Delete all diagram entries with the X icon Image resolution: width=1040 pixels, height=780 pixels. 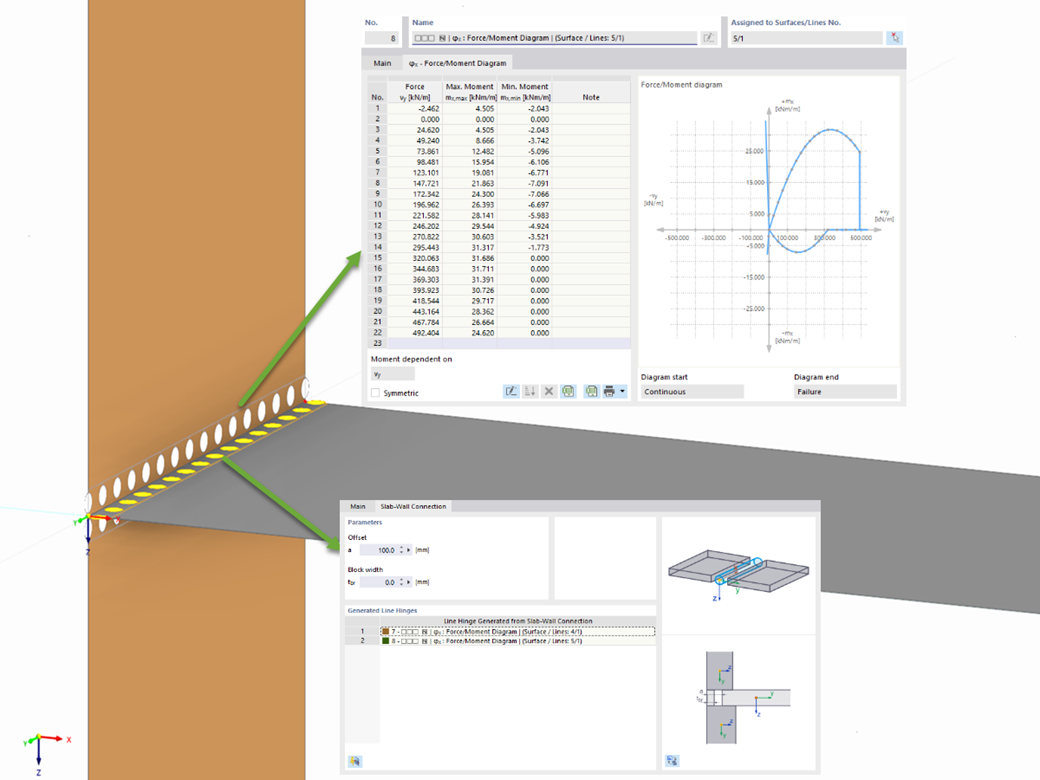pyautogui.click(x=548, y=391)
